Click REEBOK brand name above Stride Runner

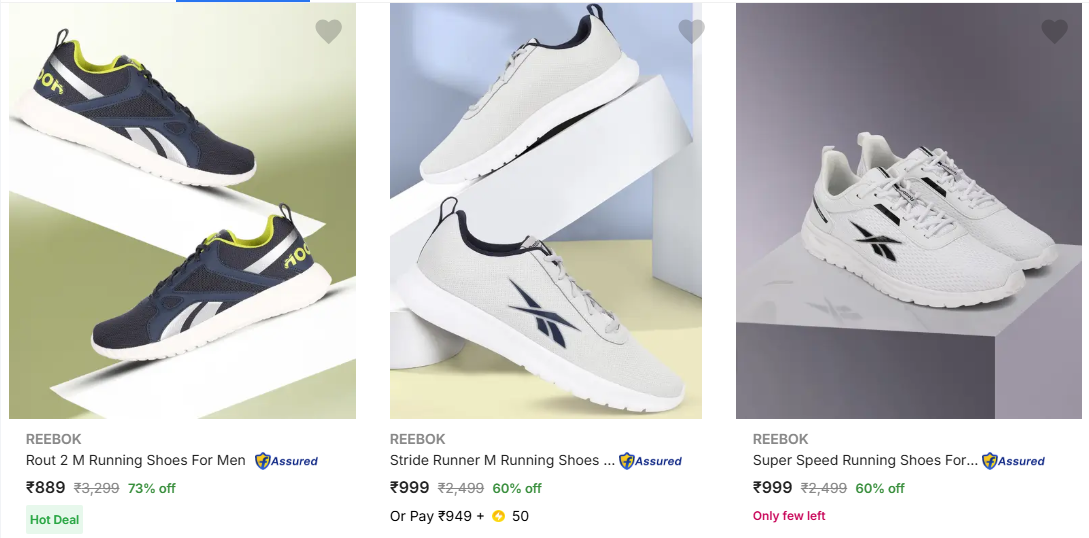[x=417, y=439]
